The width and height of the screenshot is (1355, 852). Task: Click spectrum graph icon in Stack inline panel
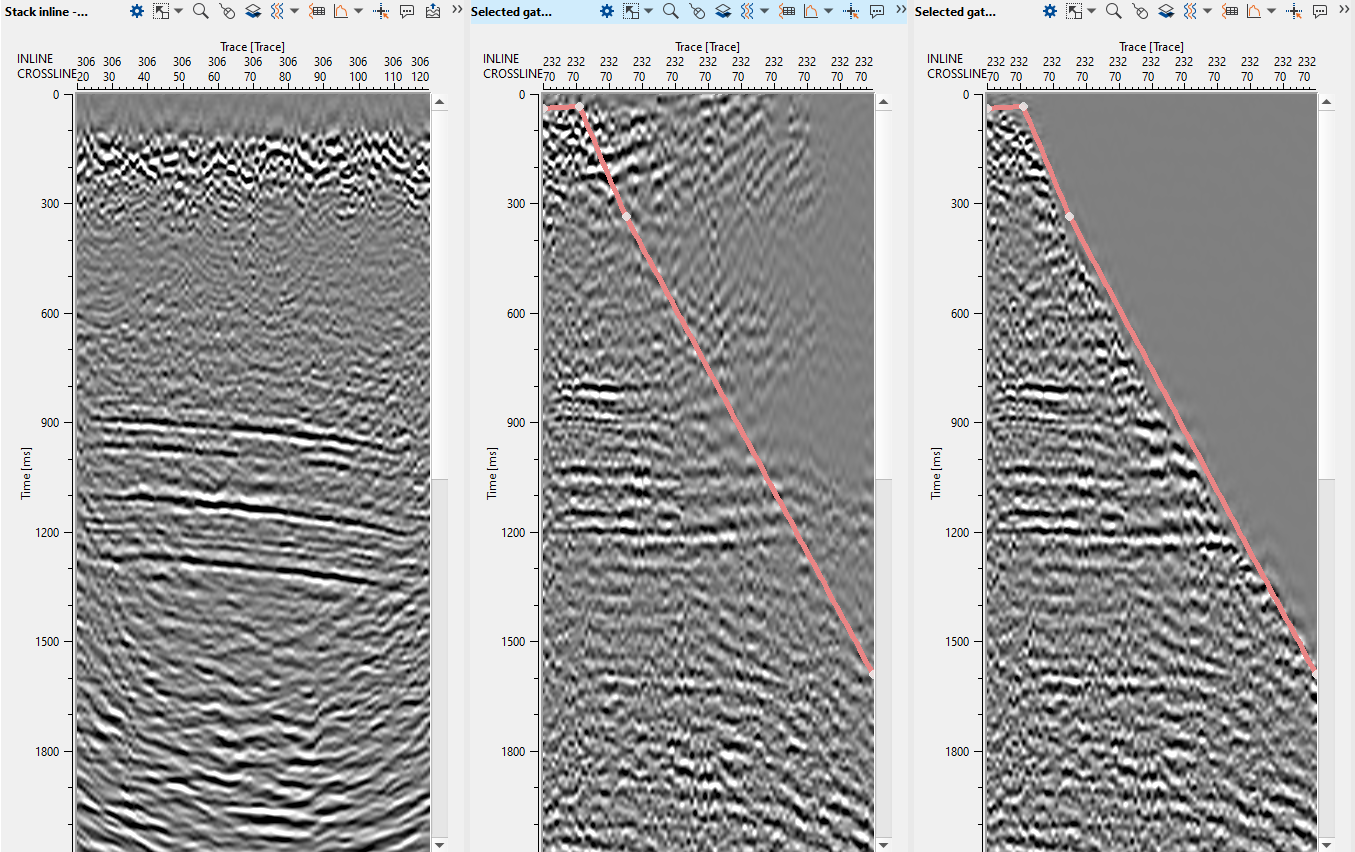click(340, 11)
